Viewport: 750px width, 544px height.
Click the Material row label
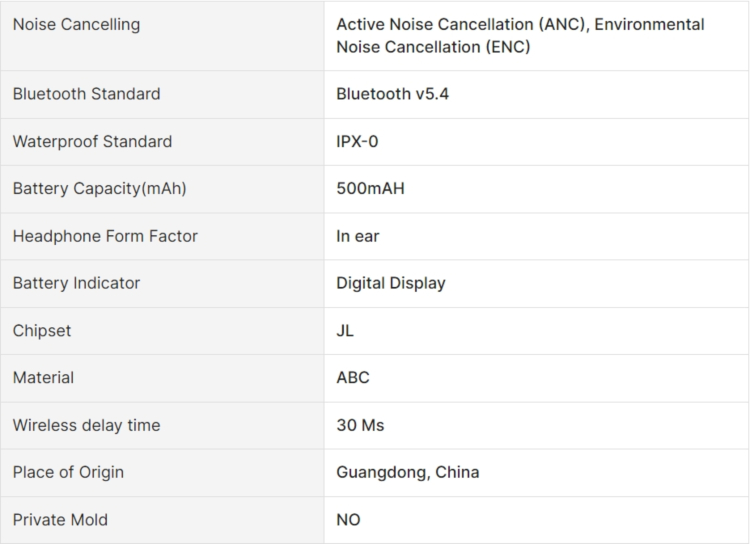coord(43,378)
